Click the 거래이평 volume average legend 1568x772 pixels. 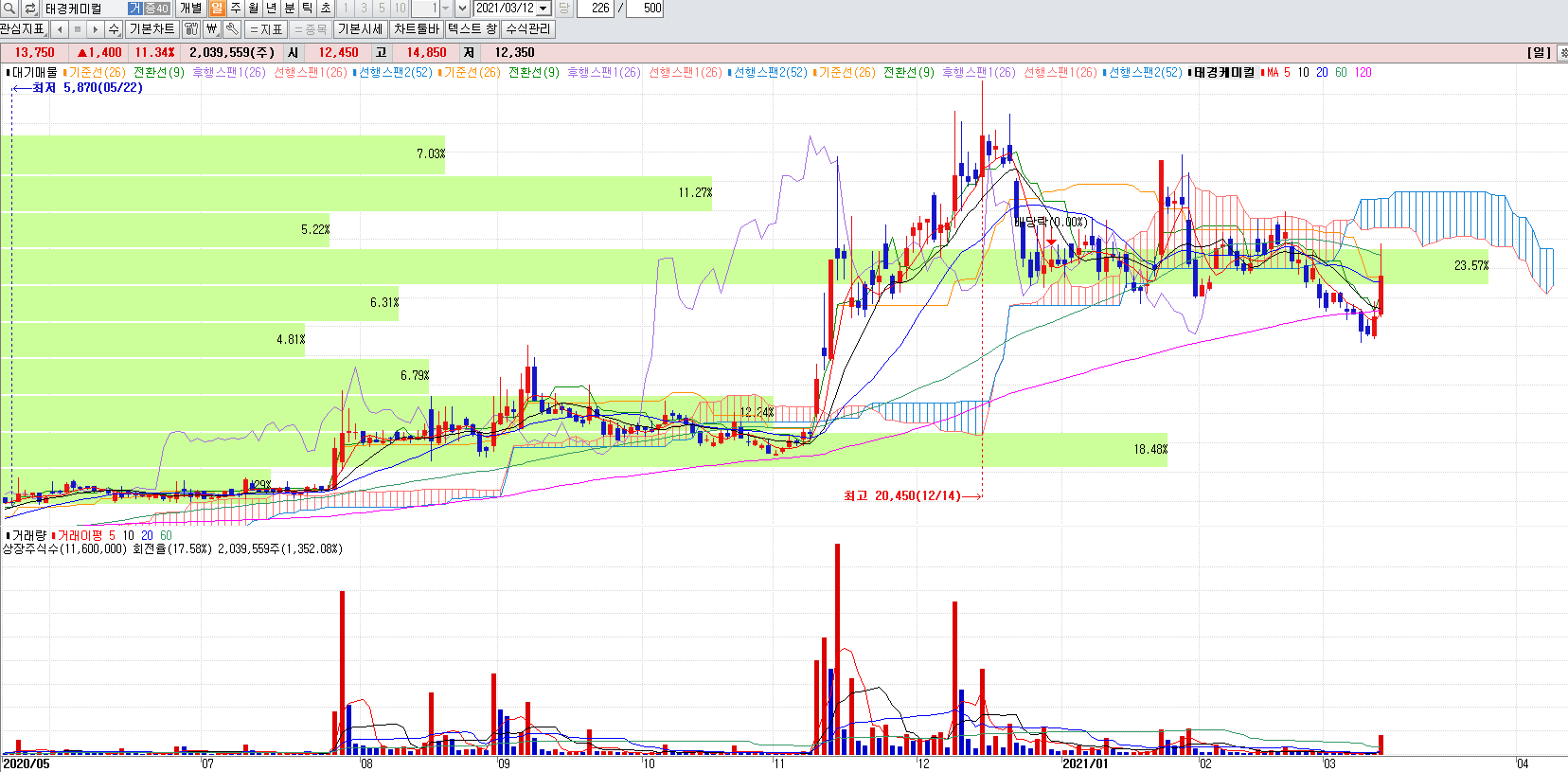coord(80,535)
